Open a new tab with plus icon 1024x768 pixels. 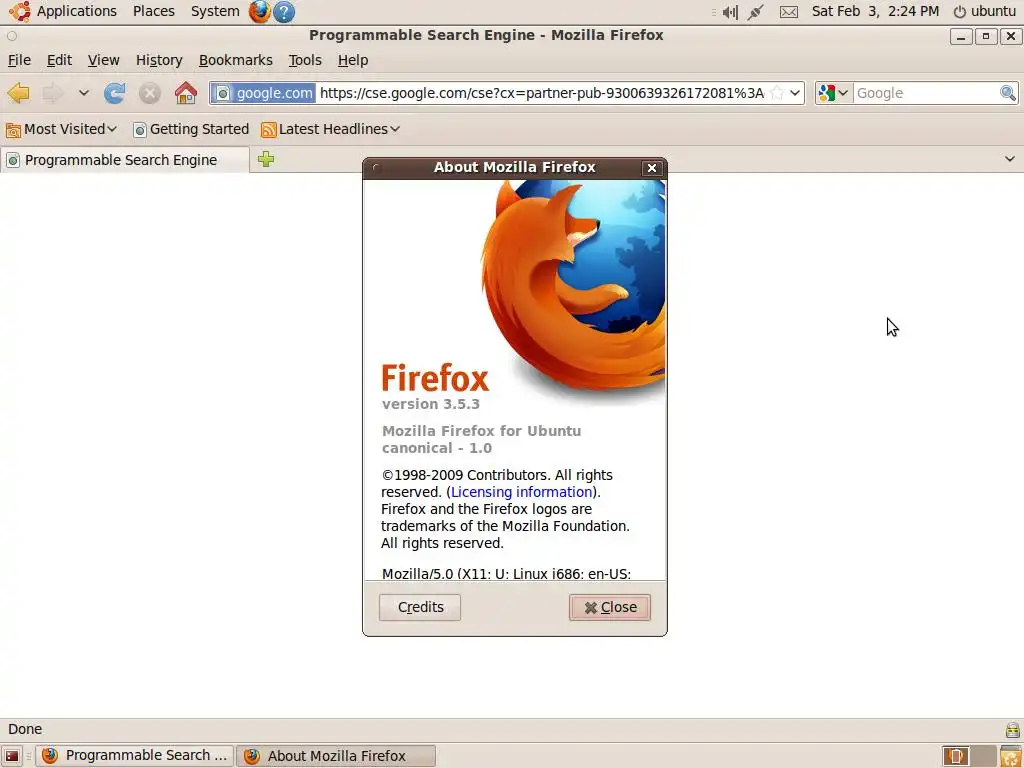coord(266,159)
